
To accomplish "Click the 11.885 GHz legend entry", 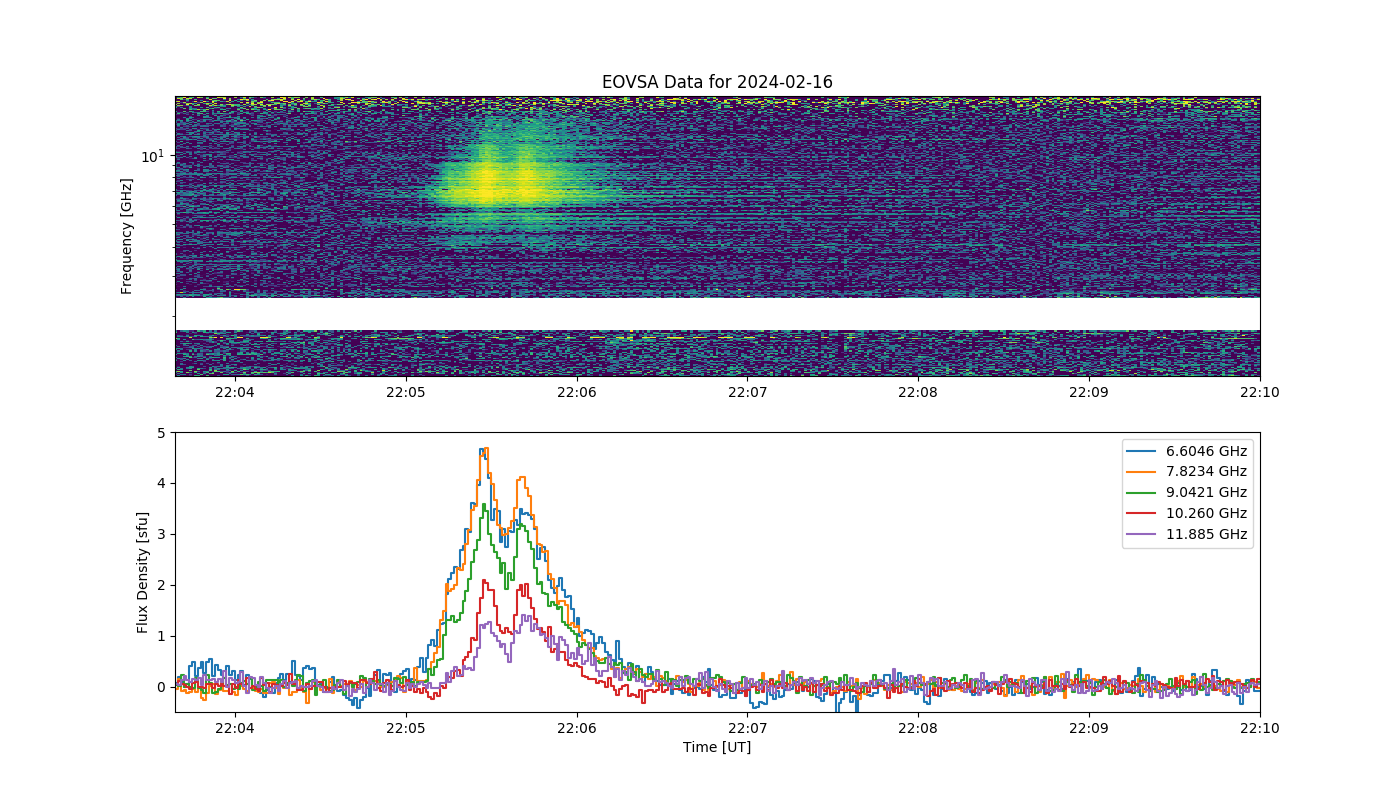I will pyautogui.click(x=1188, y=534).
